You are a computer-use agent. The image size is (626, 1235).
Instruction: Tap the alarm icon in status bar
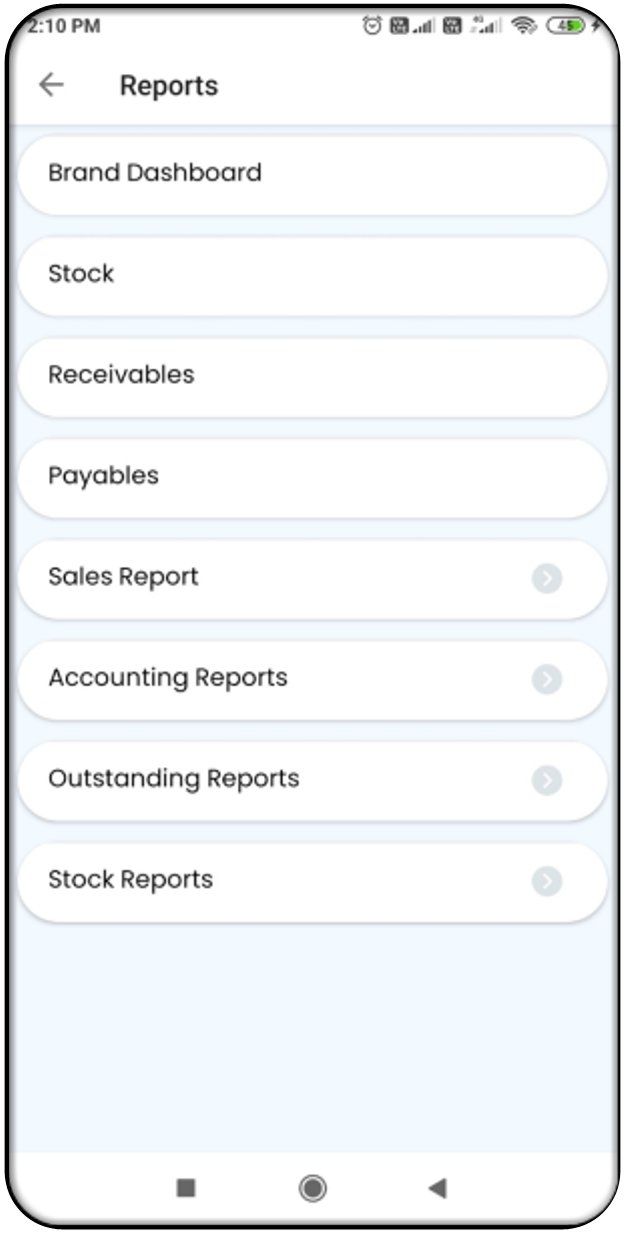pos(372,27)
